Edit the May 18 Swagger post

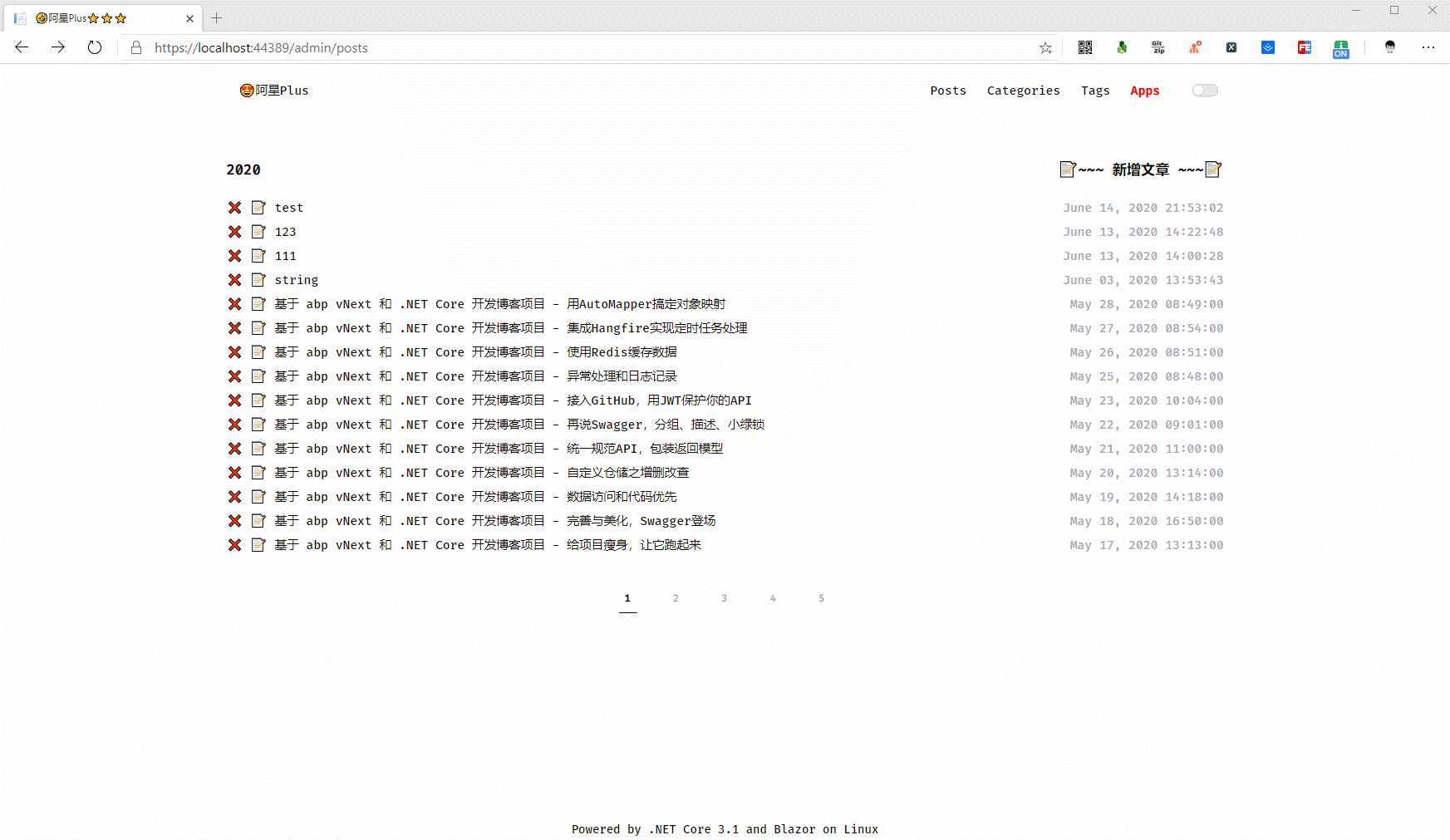pyautogui.click(x=258, y=521)
